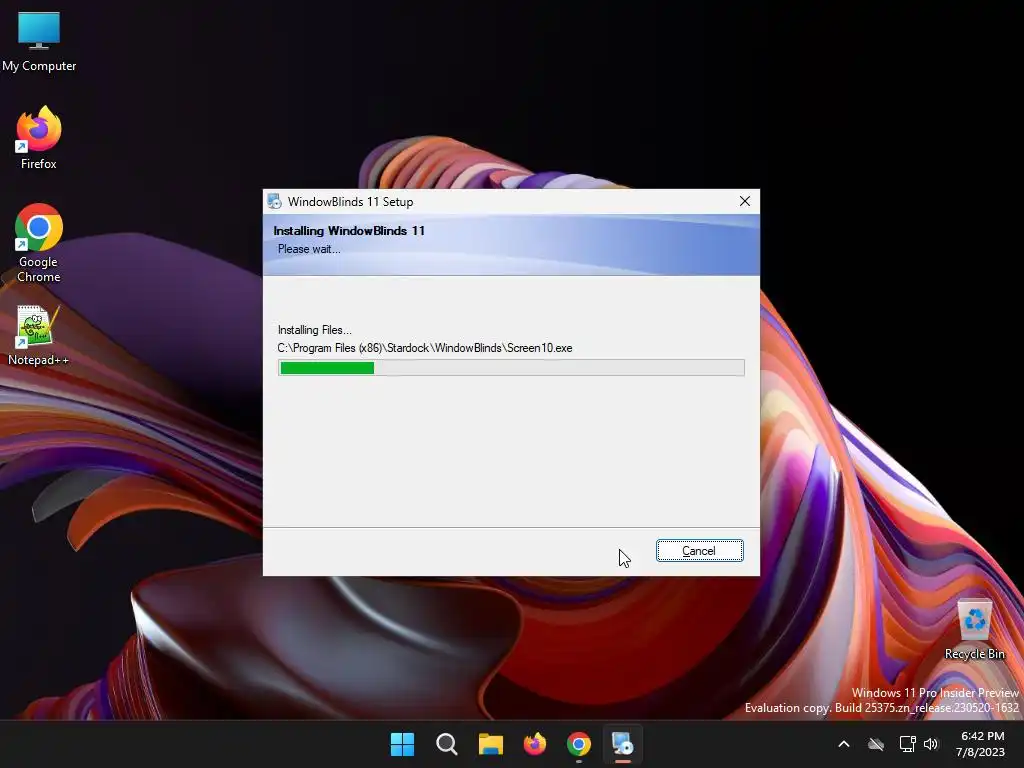Open File Explorer from the taskbar
Viewport: 1024px width, 768px height.
pyautogui.click(x=490, y=744)
